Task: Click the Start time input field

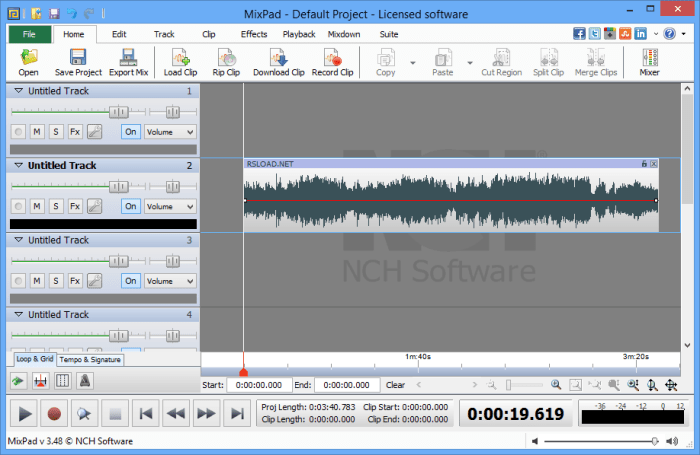Action: (x=259, y=385)
